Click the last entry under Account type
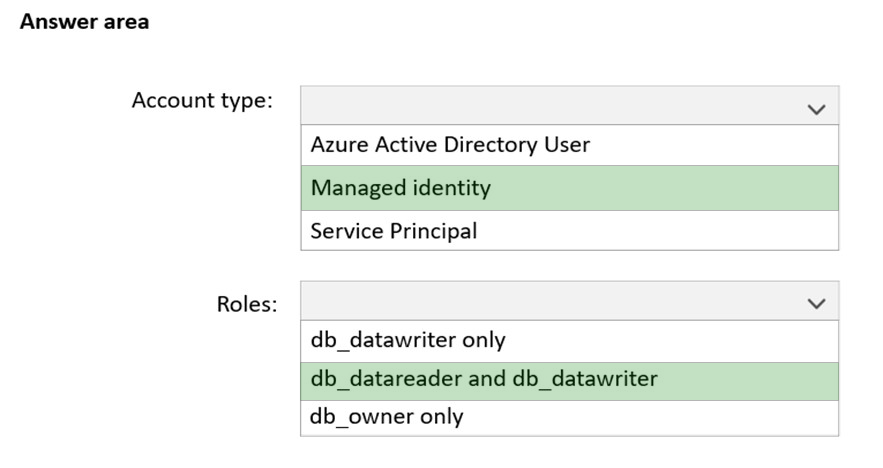Image resolution: width=883 pixels, height=468 pixels. tap(569, 230)
